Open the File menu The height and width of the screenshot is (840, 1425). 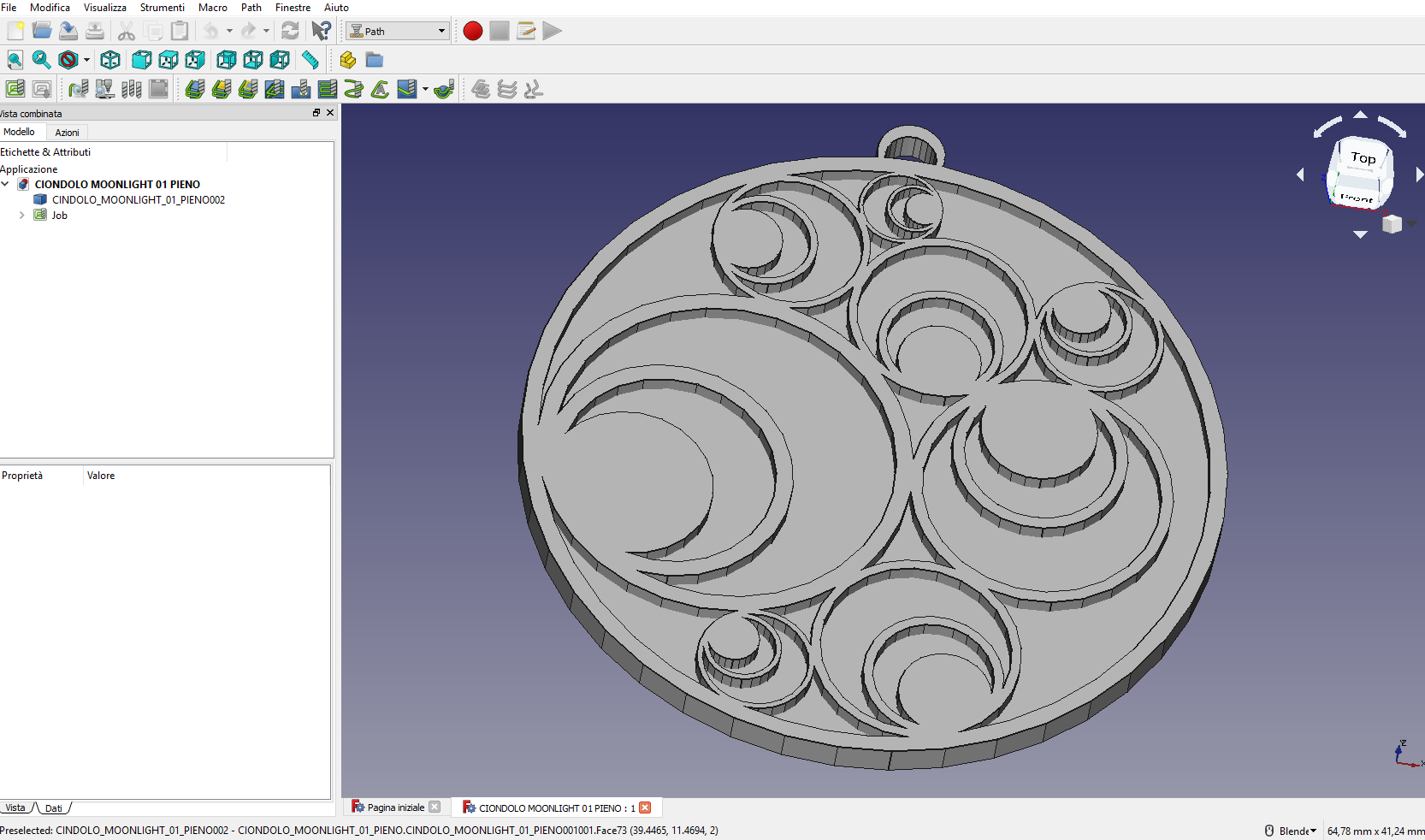pyautogui.click(x=9, y=8)
